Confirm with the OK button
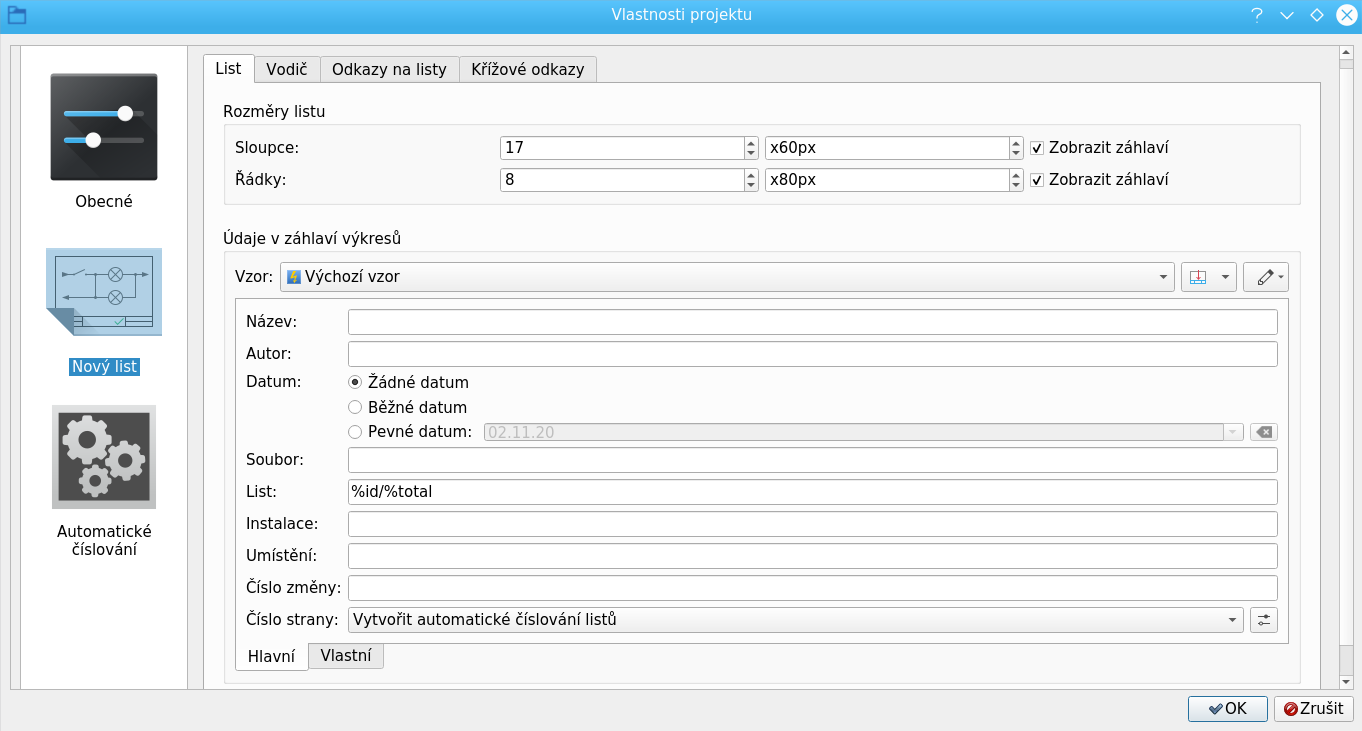The image size is (1362, 731). click(1227, 708)
